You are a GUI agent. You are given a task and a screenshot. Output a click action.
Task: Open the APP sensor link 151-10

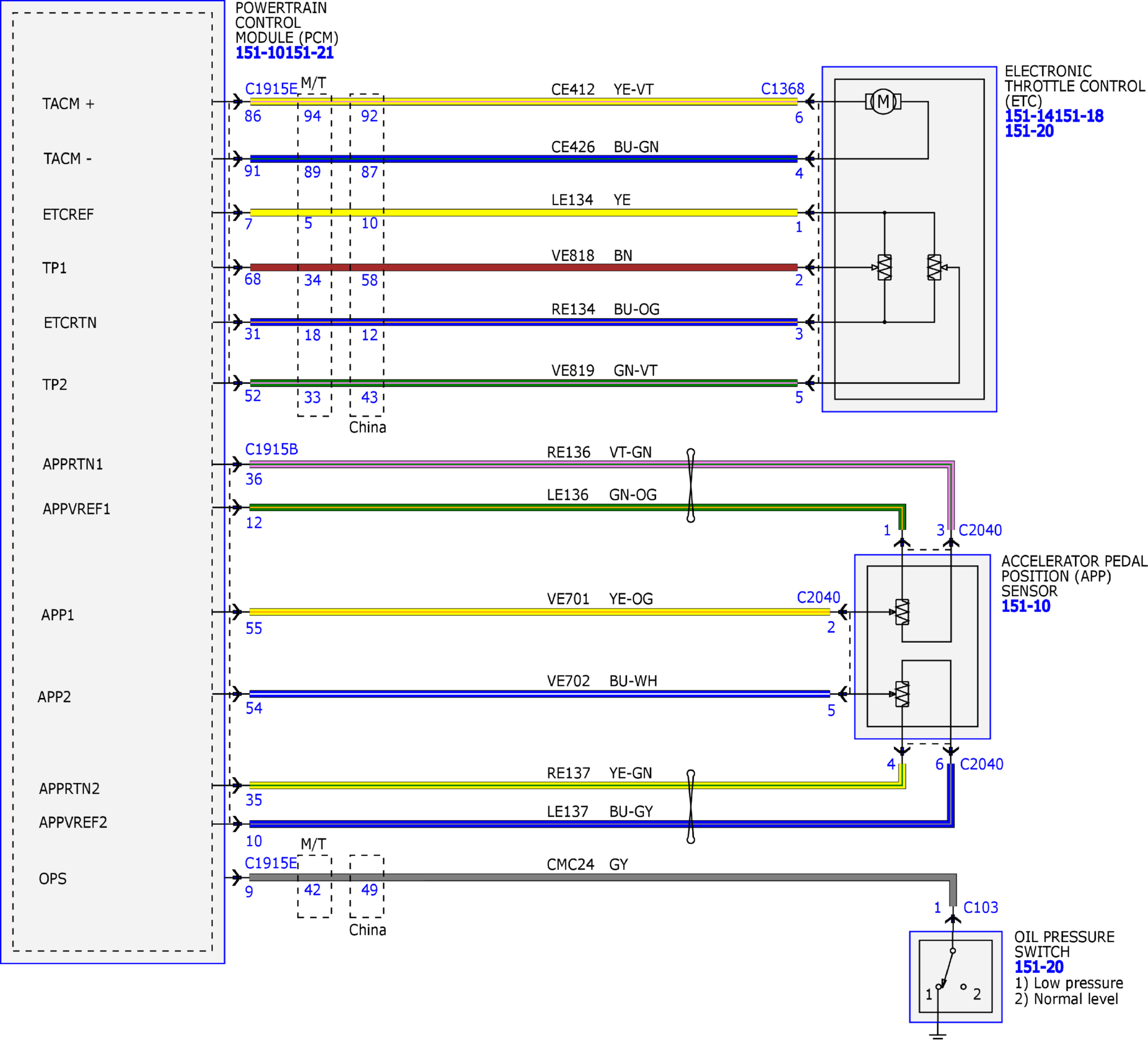pyautogui.click(x=1026, y=606)
